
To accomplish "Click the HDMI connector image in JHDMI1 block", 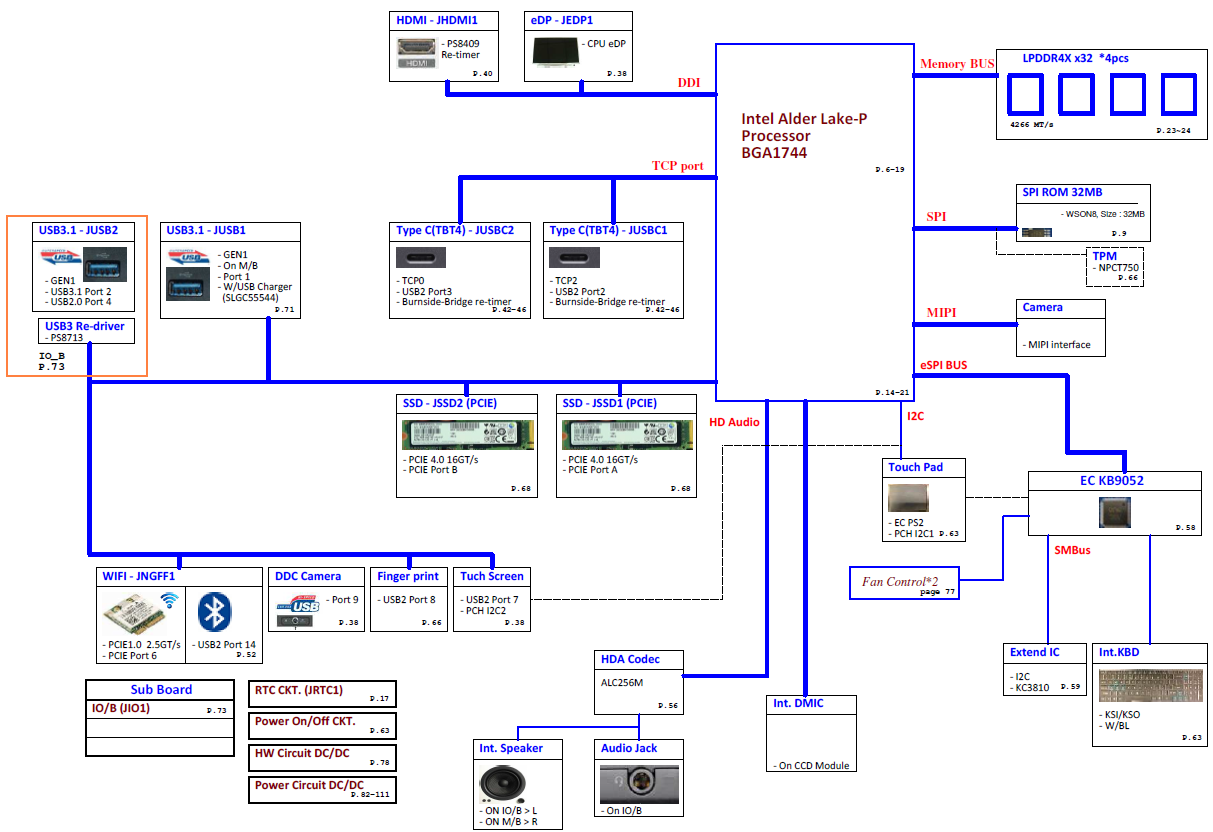I will (417, 53).
